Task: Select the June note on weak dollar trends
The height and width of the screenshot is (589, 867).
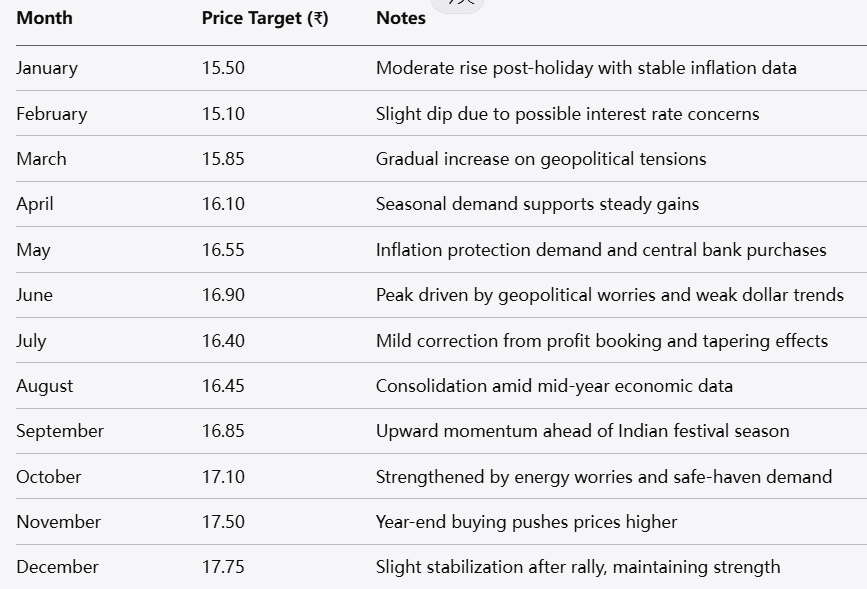Action: coord(609,295)
